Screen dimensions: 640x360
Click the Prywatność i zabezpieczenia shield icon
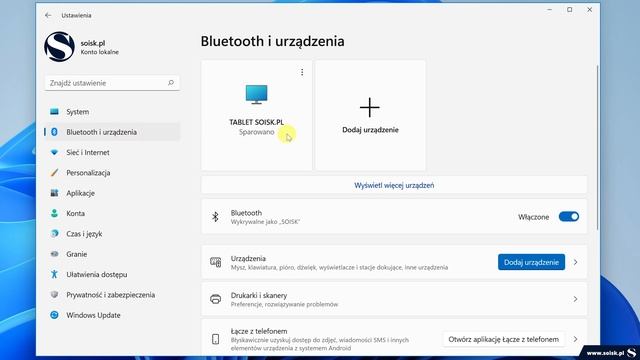click(x=54, y=294)
